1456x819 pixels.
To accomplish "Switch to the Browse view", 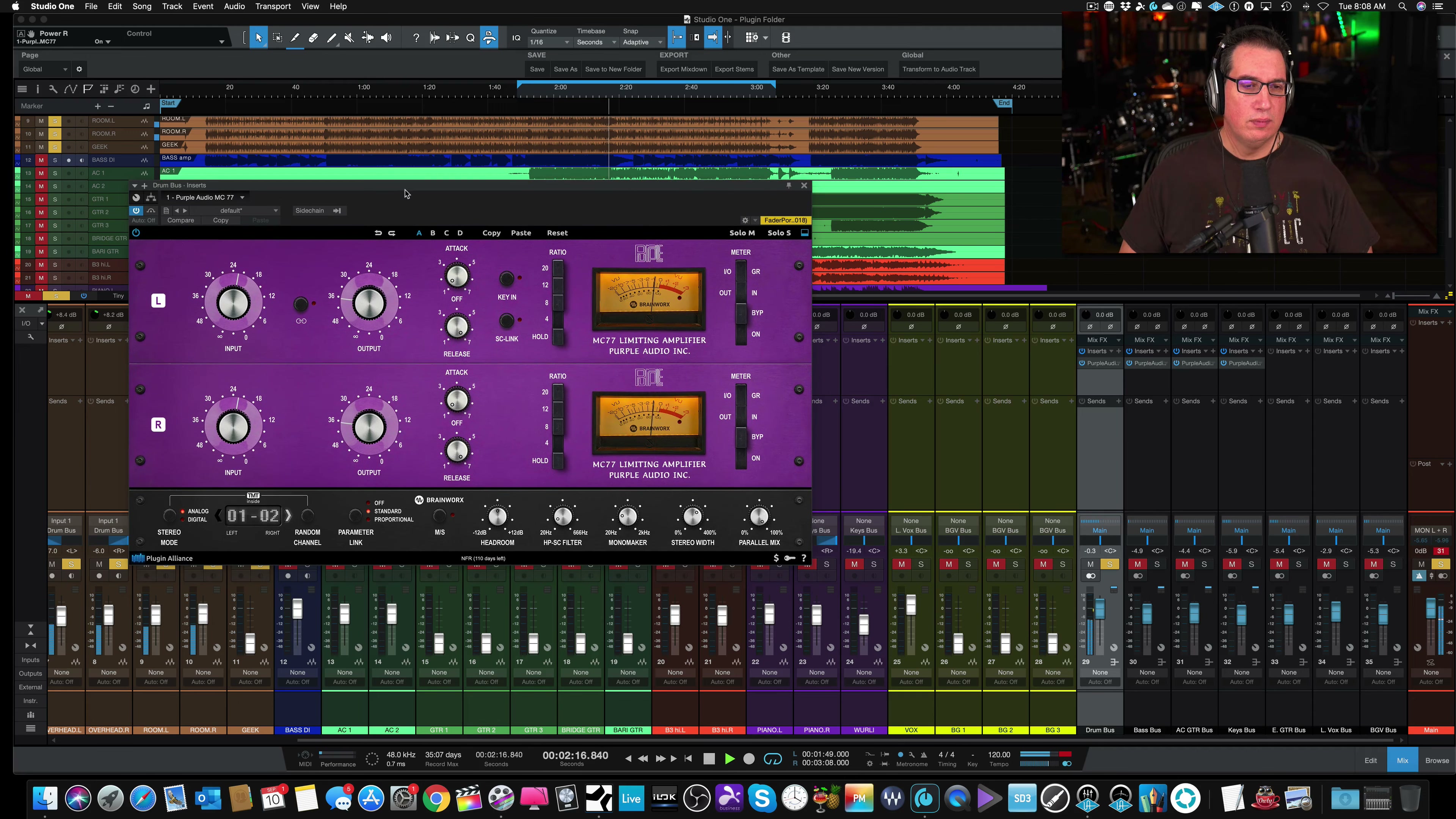I will coord(1437,760).
